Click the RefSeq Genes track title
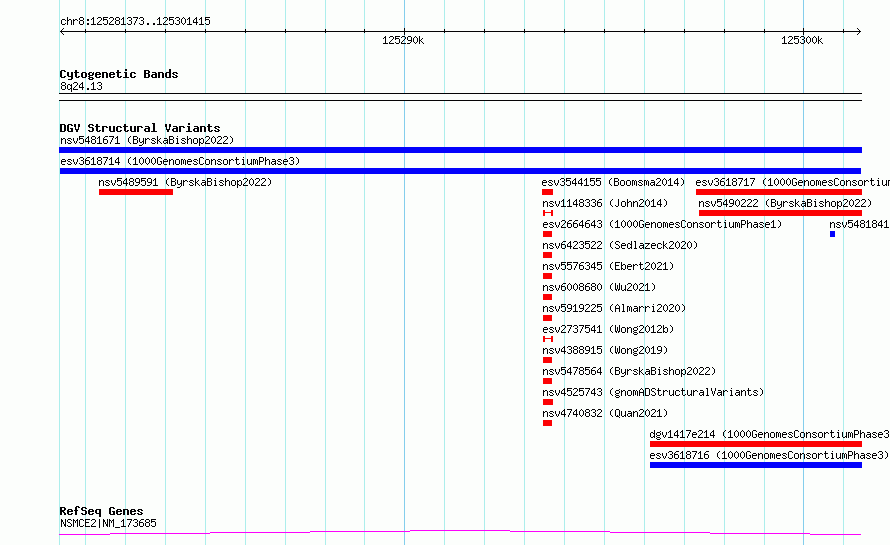890x545 pixels. pyautogui.click(x=101, y=512)
